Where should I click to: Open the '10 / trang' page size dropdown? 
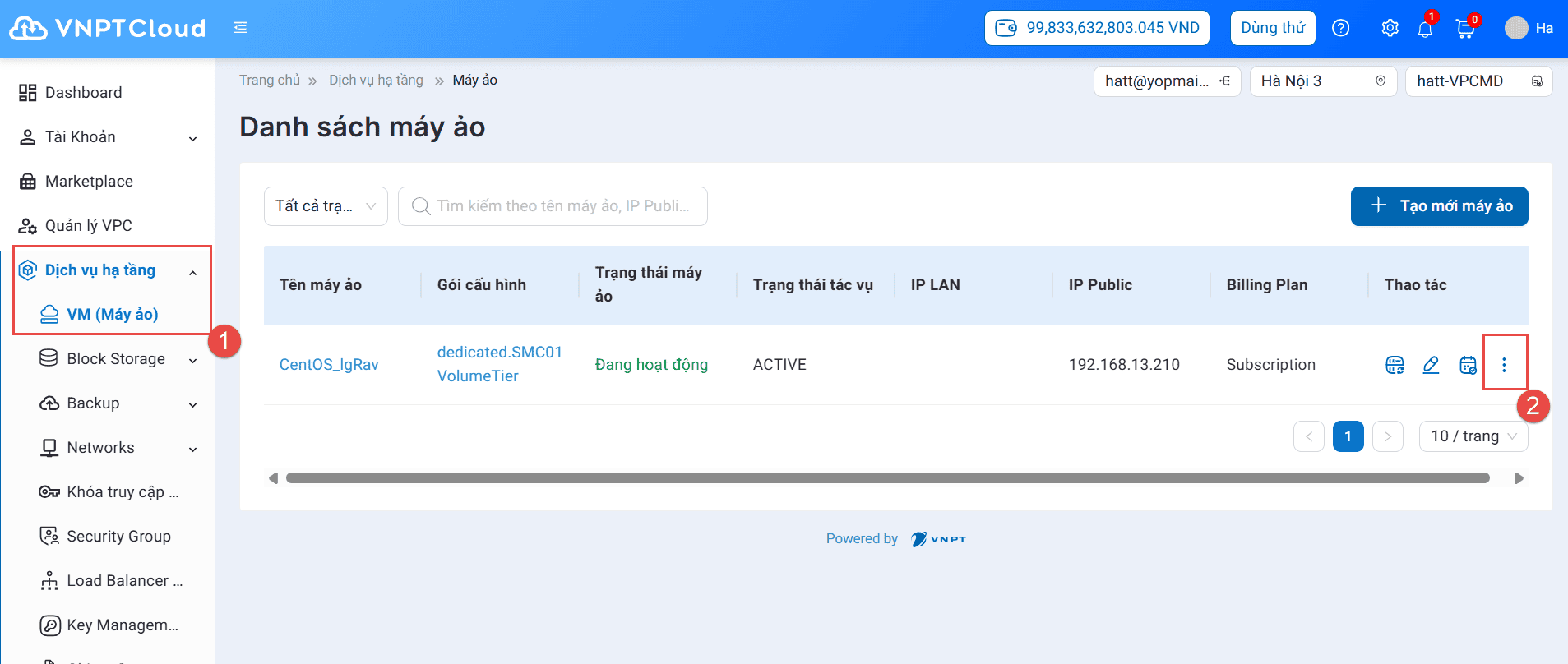click(1473, 436)
